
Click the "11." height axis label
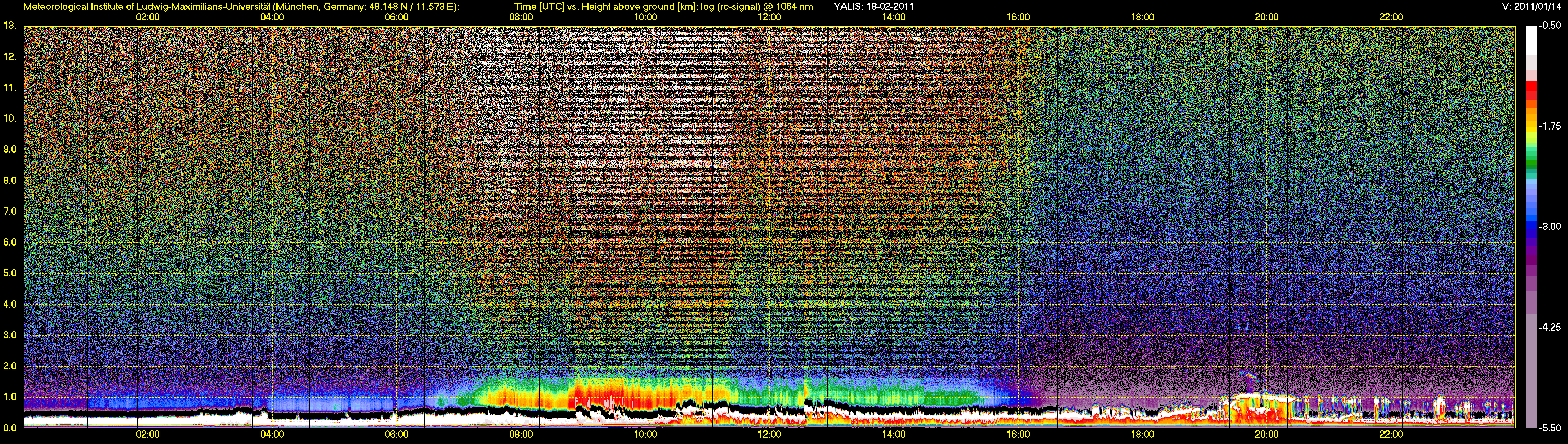point(10,88)
